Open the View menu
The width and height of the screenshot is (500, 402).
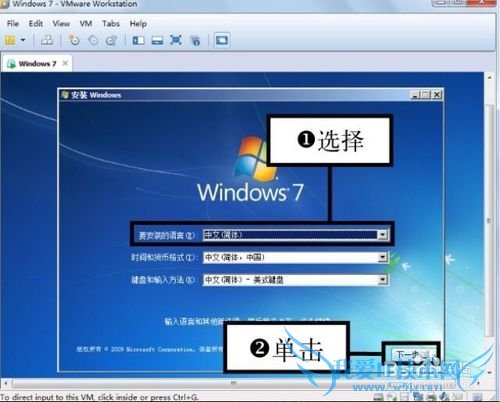pyautogui.click(x=61, y=24)
